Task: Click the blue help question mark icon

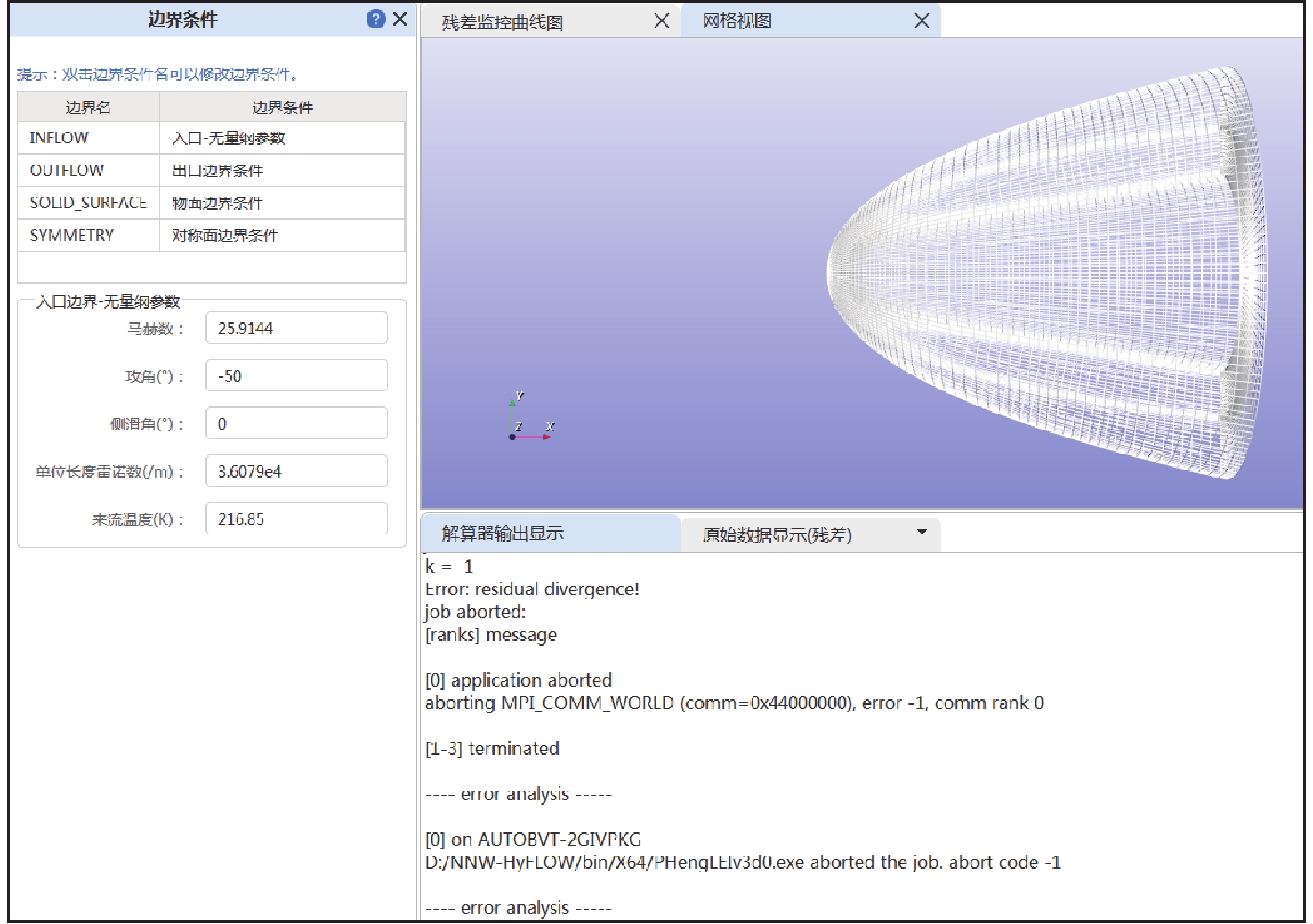Action: point(375,19)
